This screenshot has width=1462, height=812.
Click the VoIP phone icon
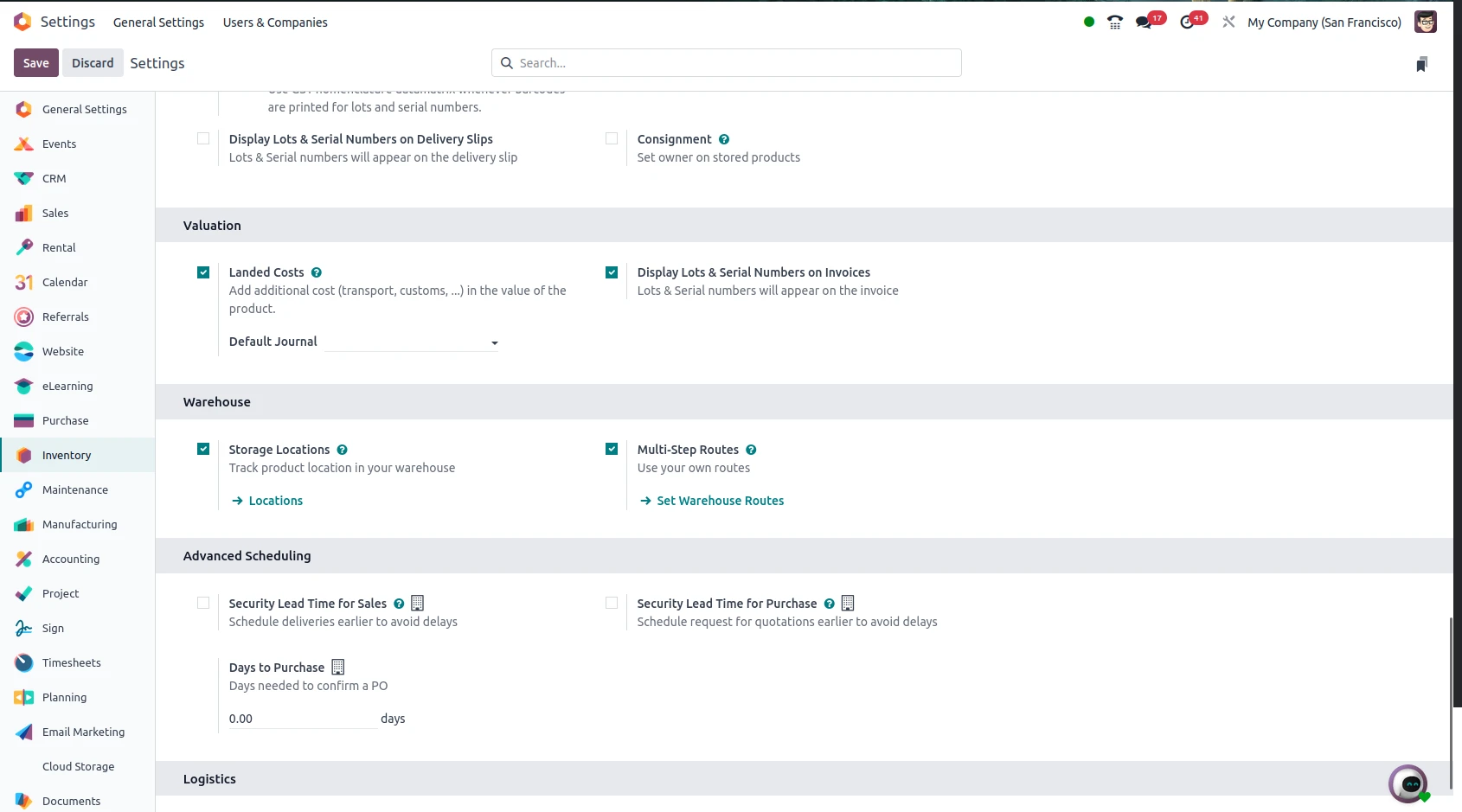1115,22
